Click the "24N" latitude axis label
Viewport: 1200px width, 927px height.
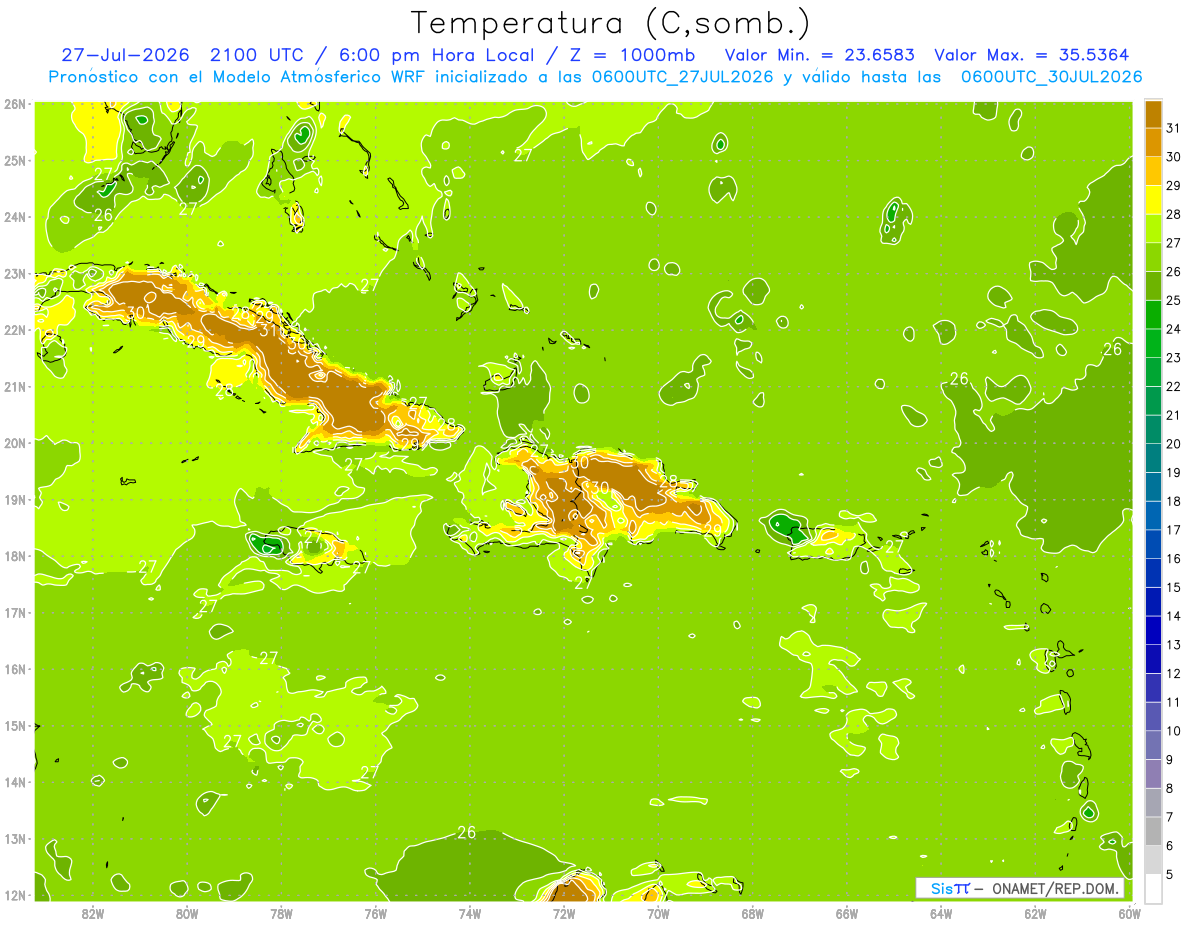pyautogui.click(x=15, y=217)
